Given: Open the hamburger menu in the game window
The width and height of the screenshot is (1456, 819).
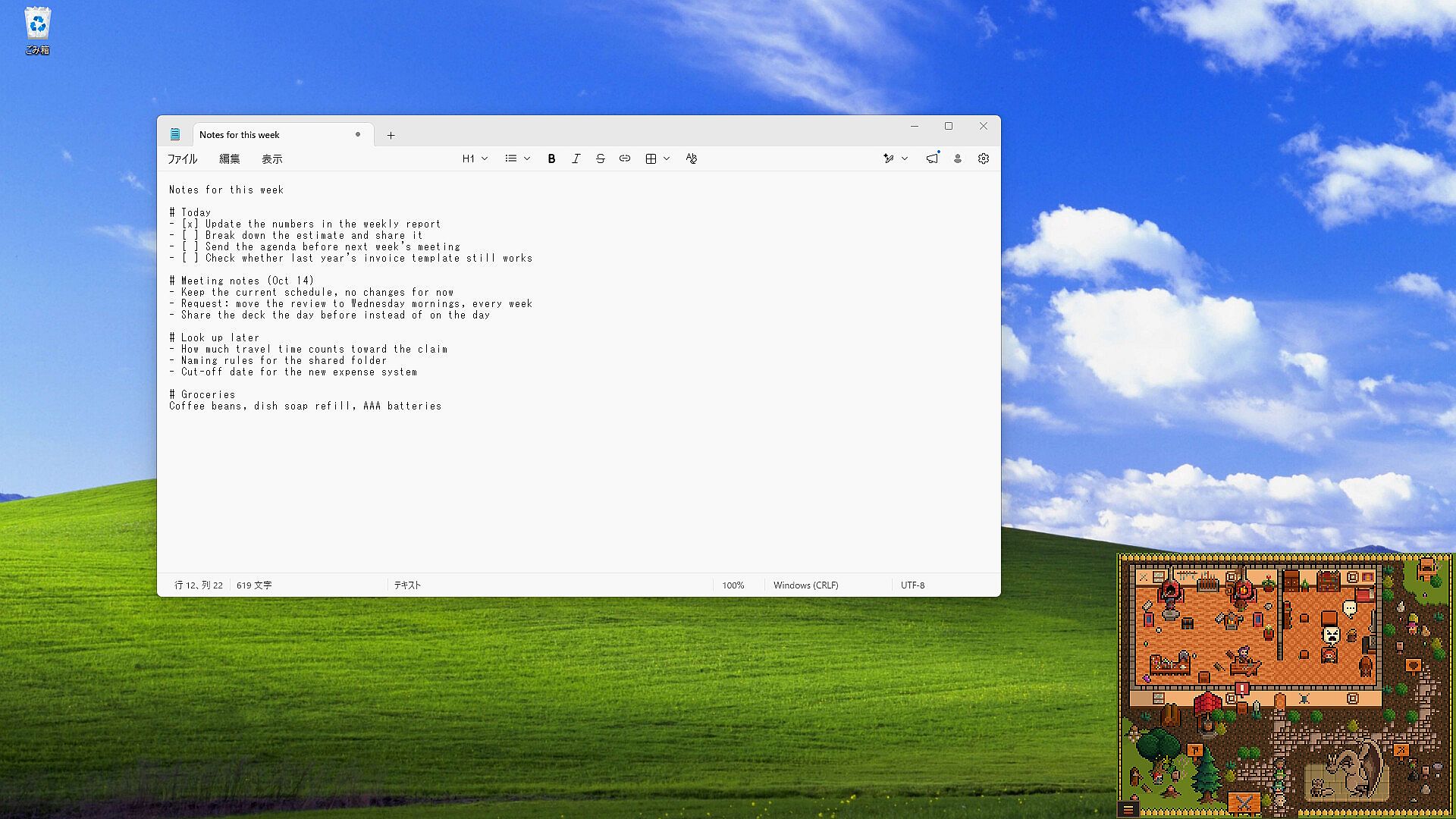Looking at the screenshot, I should click(x=1128, y=809).
